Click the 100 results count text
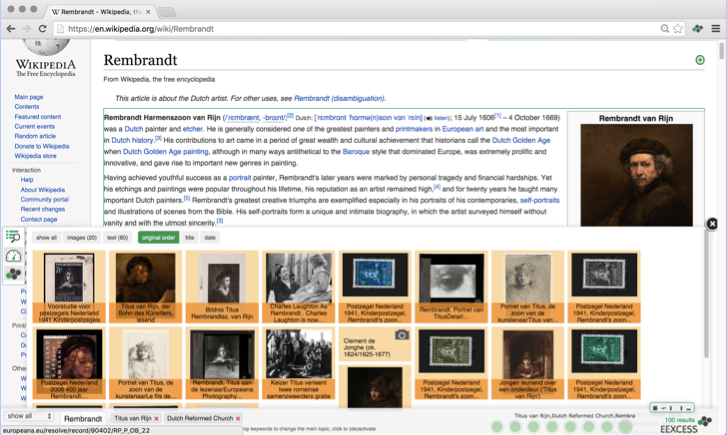This screenshot has width=727, height=435. tap(680, 420)
